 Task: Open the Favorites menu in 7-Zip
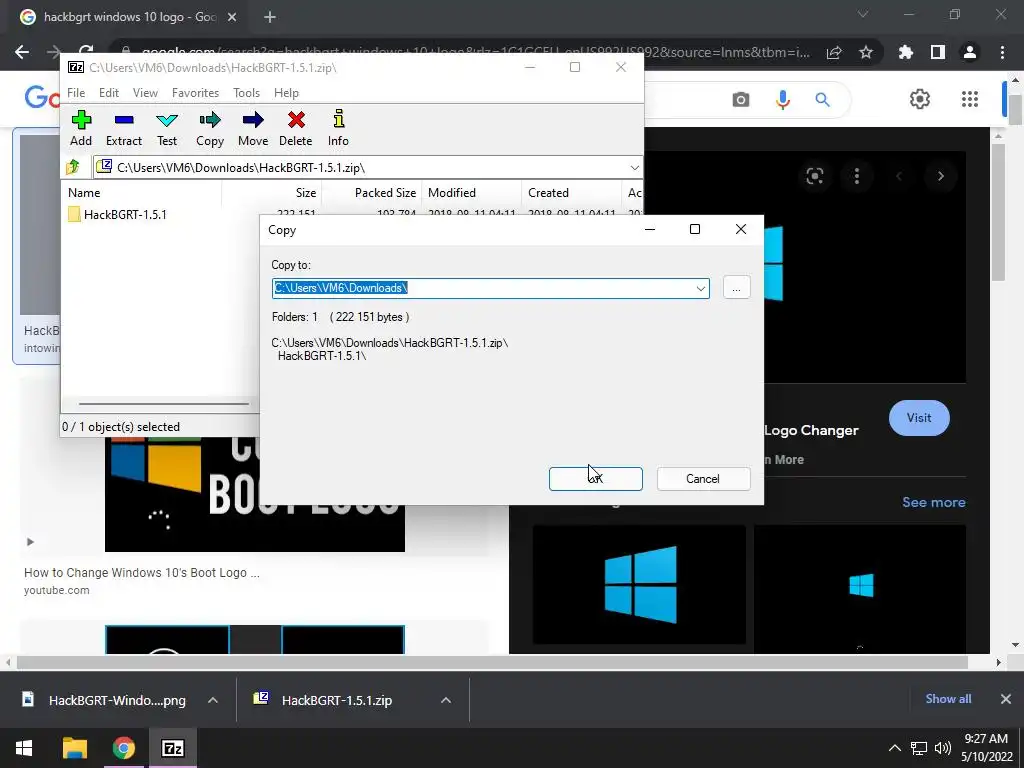(x=195, y=93)
